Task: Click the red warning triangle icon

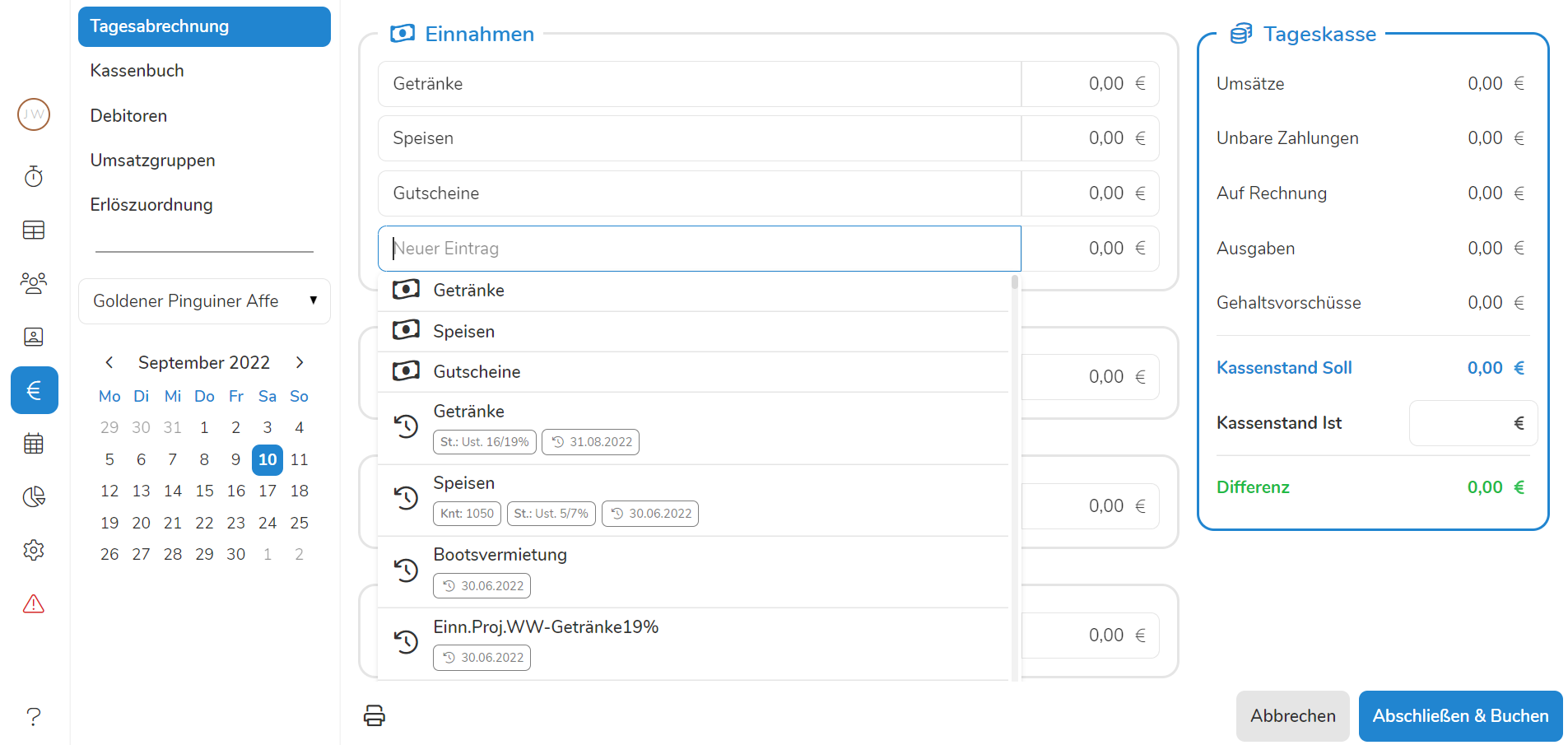Action: (34, 604)
